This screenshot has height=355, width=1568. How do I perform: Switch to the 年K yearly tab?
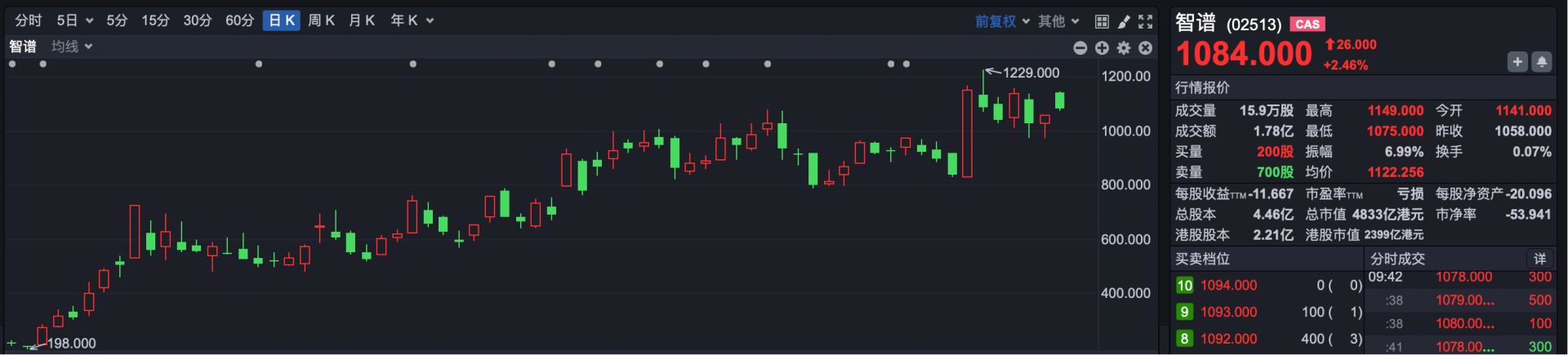[x=404, y=20]
